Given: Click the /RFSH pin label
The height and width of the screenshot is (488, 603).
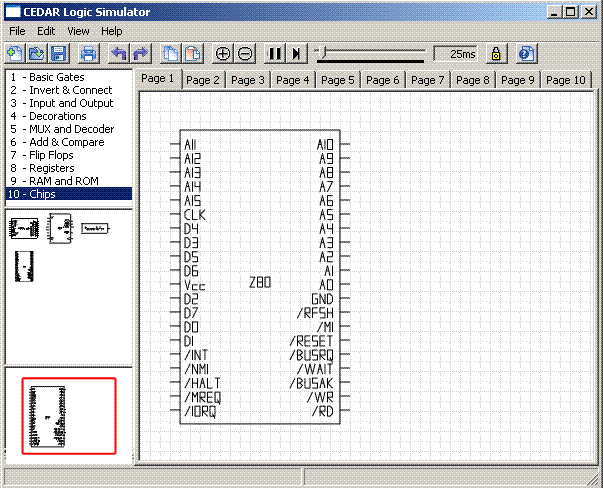Looking at the screenshot, I should (x=315, y=313).
